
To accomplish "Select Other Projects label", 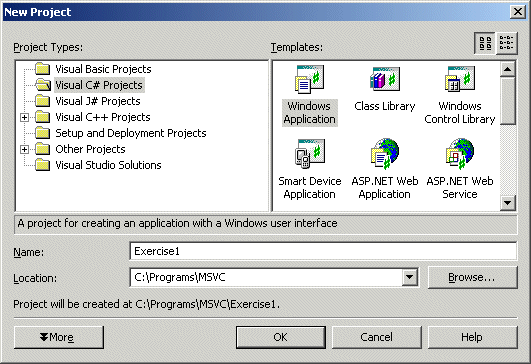I will tap(90, 149).
